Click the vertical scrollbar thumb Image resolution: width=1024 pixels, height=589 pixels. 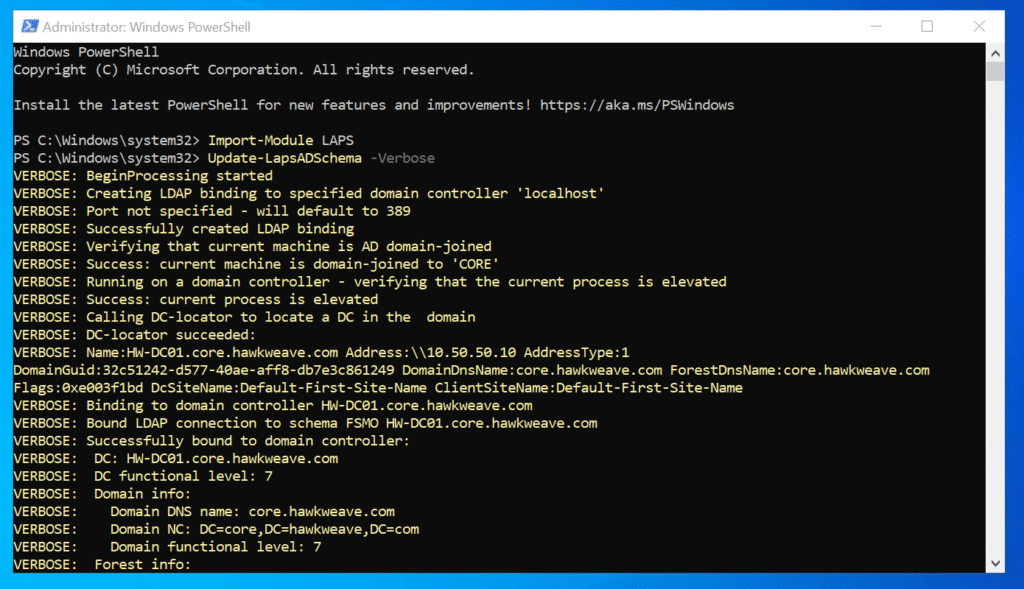click(x=995, y=71)
